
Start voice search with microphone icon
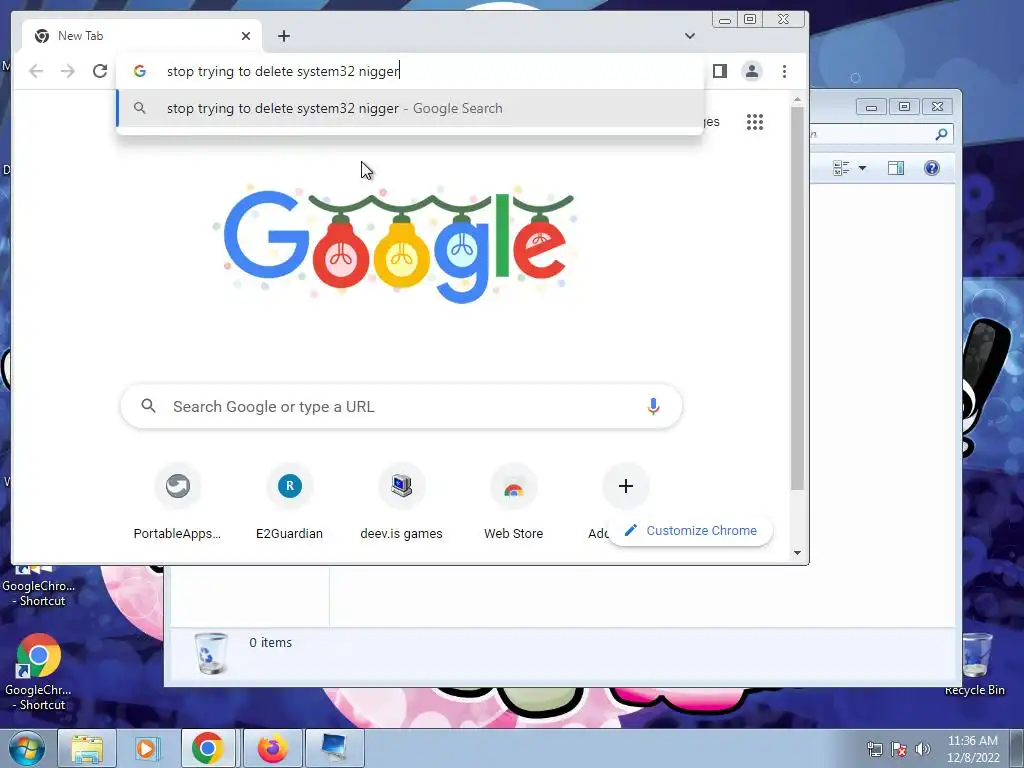point(653,406)
